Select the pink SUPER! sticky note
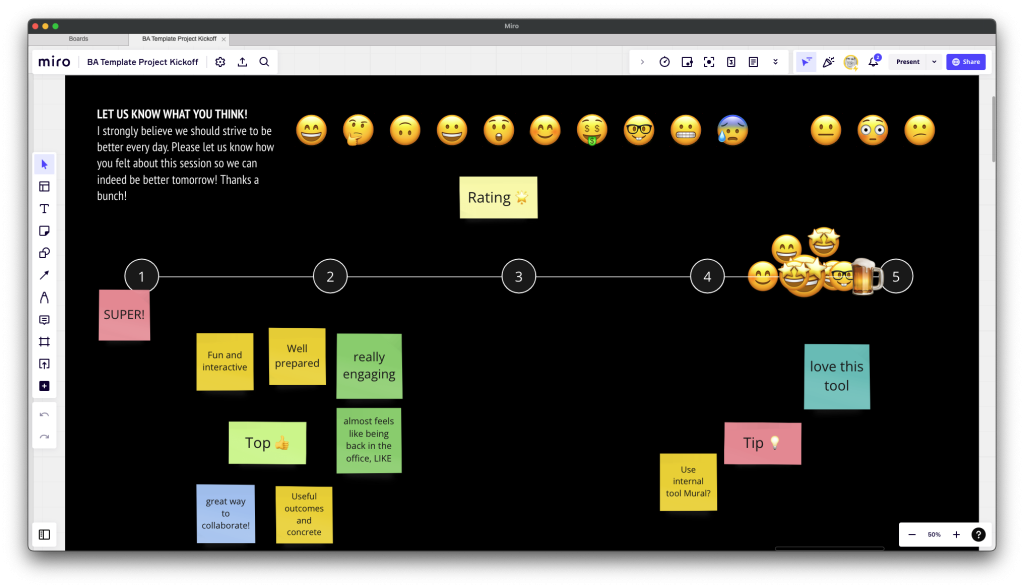The width and height of the screenshot is (1024, 588). click(x=124, y=315)
